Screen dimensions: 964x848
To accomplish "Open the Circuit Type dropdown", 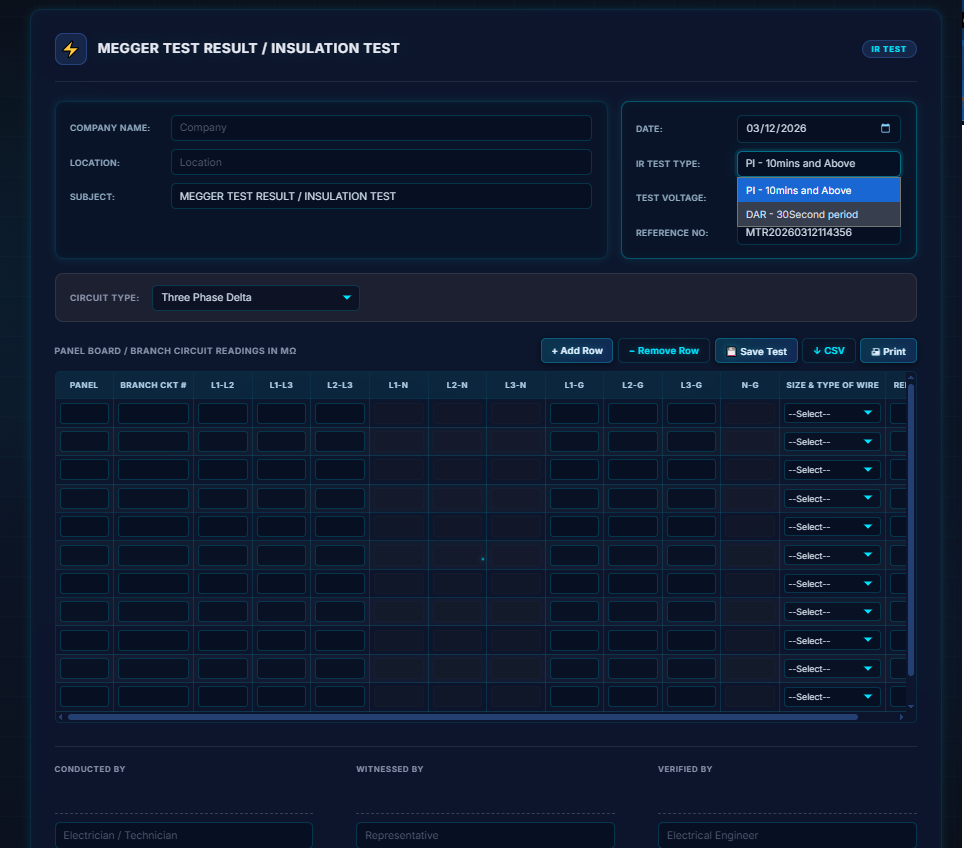I will pyautogui.click(x=256, y=298).
